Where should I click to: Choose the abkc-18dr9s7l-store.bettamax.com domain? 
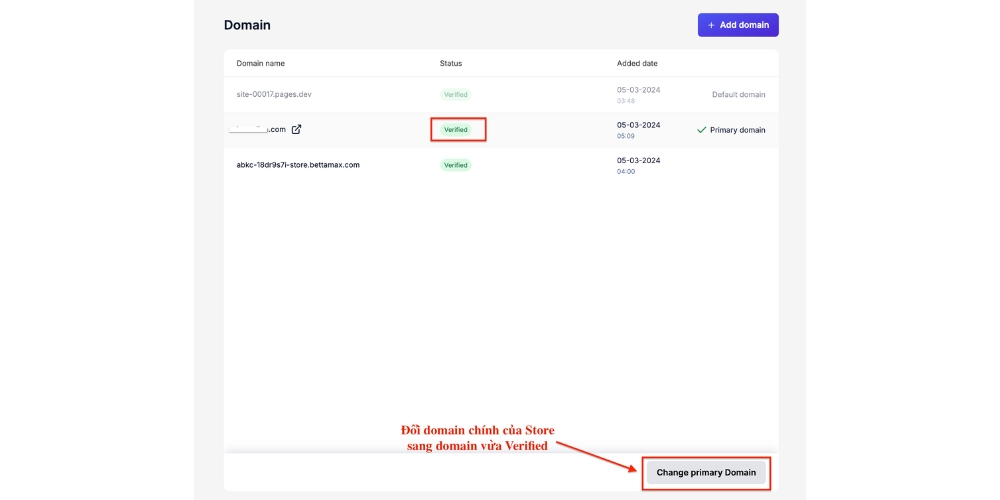(297, 165)
